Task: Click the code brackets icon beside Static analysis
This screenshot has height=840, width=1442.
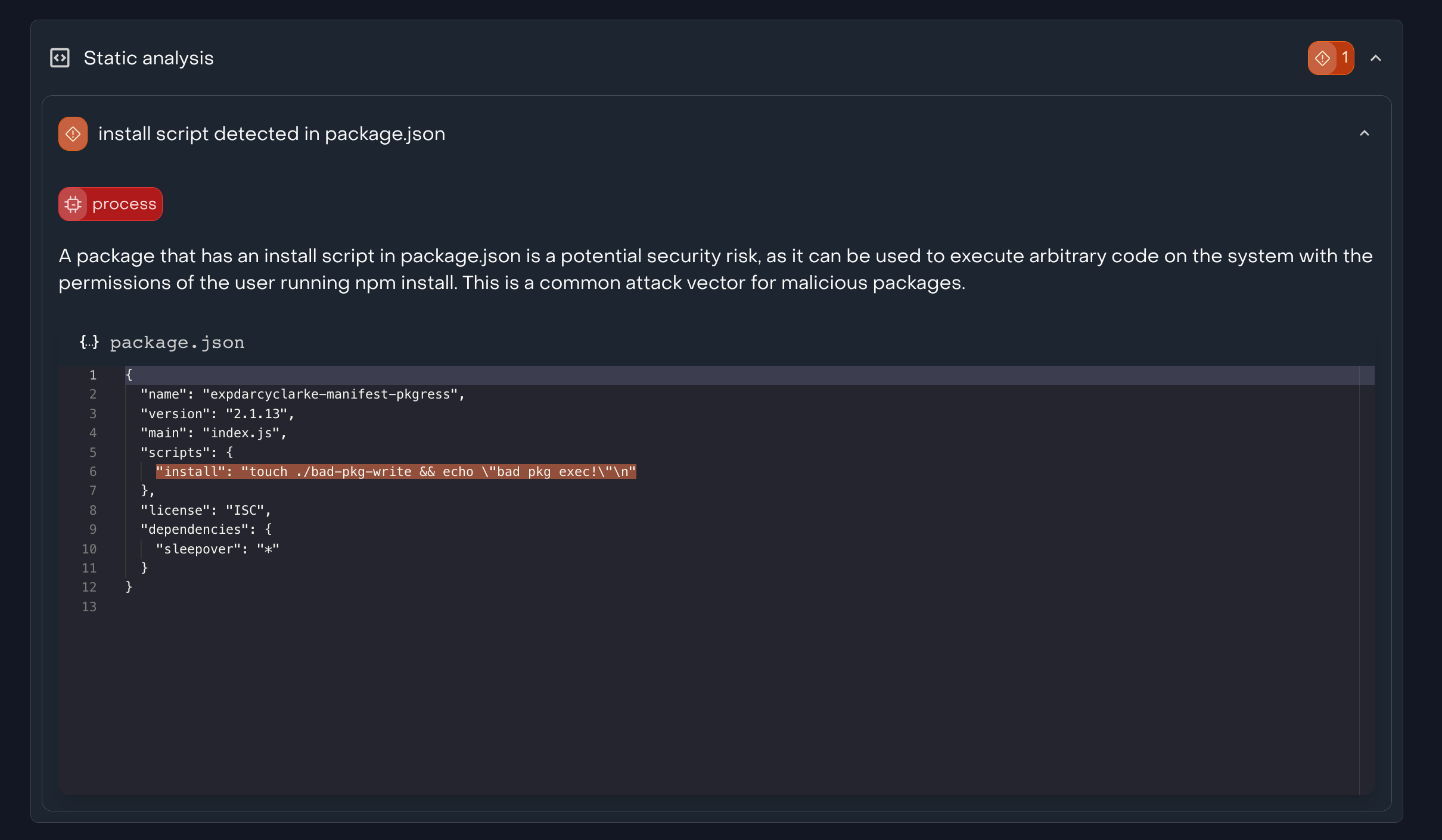Action: [60, 58]
